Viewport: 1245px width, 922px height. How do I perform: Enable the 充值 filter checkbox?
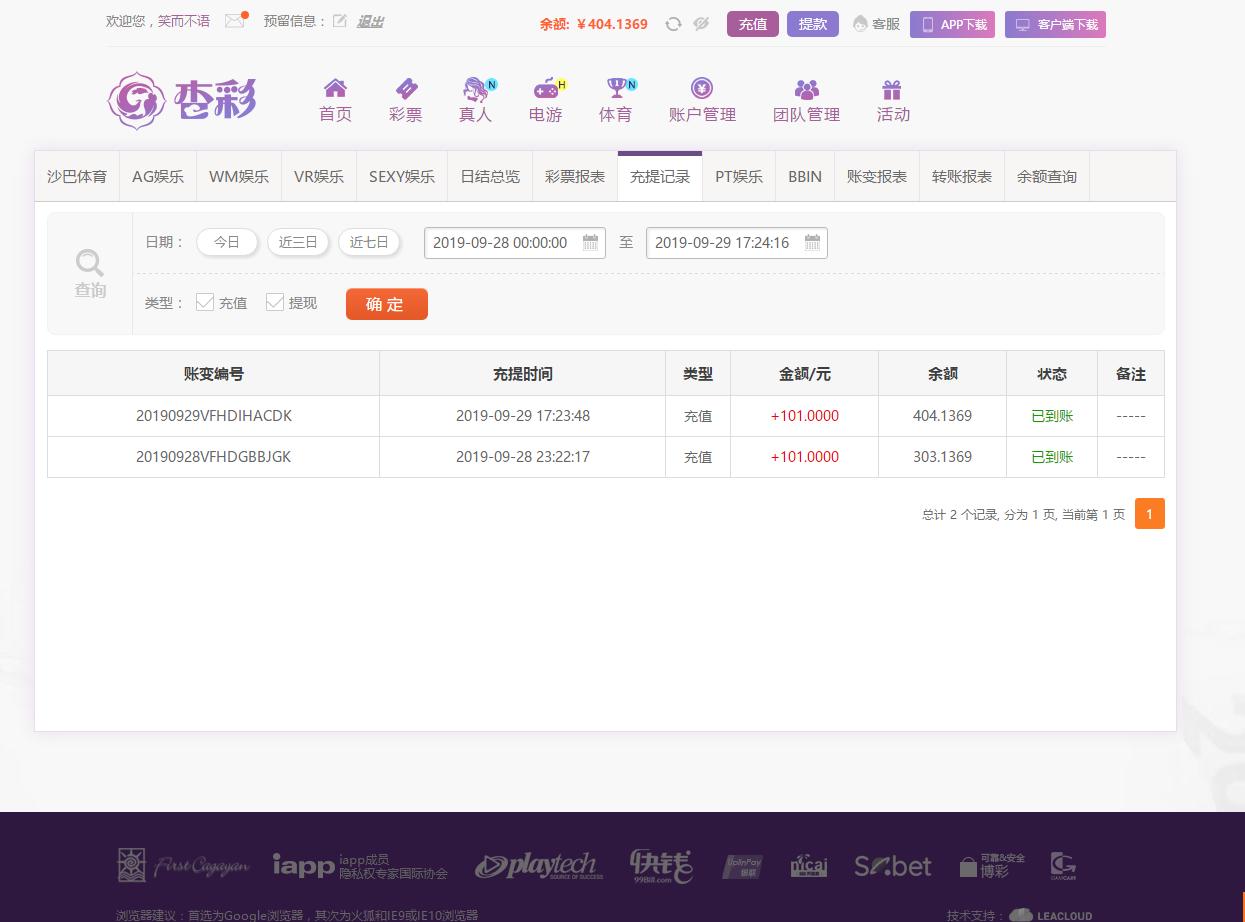[x=205, y=302]
